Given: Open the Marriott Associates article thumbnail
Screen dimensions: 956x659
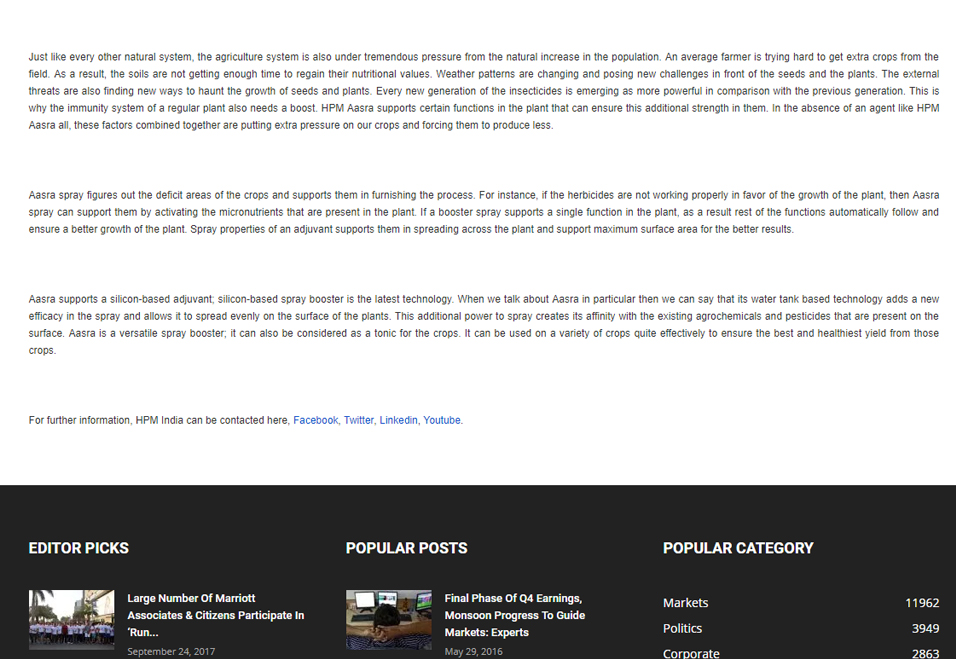Looking at the screenshot, I should point(71,619).
